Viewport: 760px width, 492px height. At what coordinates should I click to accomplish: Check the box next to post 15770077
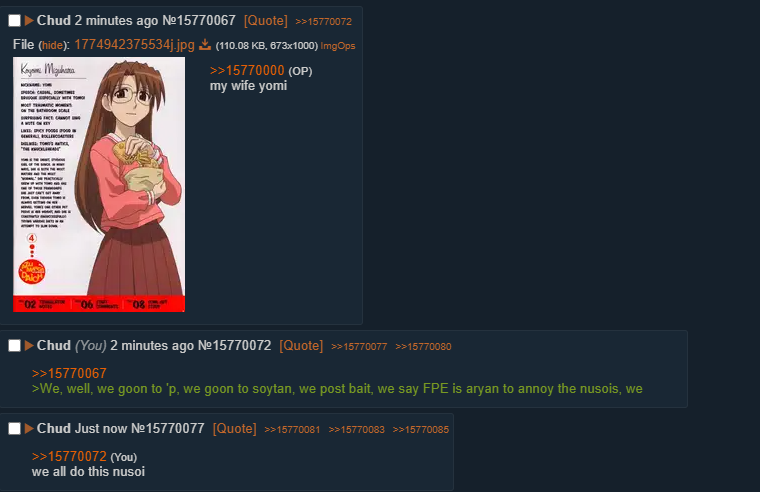pyautogui.click(x=15, y=429)
